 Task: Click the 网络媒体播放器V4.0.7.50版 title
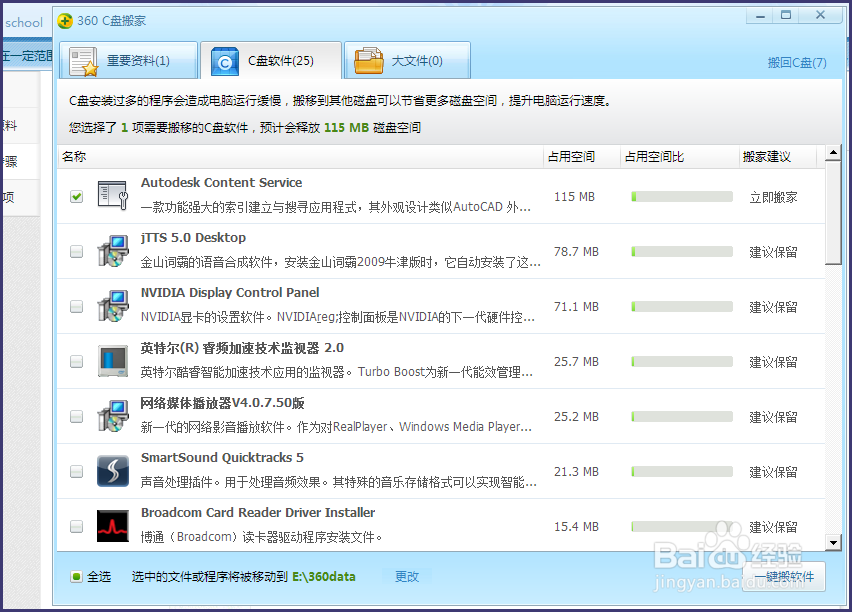tap(222, 403)
